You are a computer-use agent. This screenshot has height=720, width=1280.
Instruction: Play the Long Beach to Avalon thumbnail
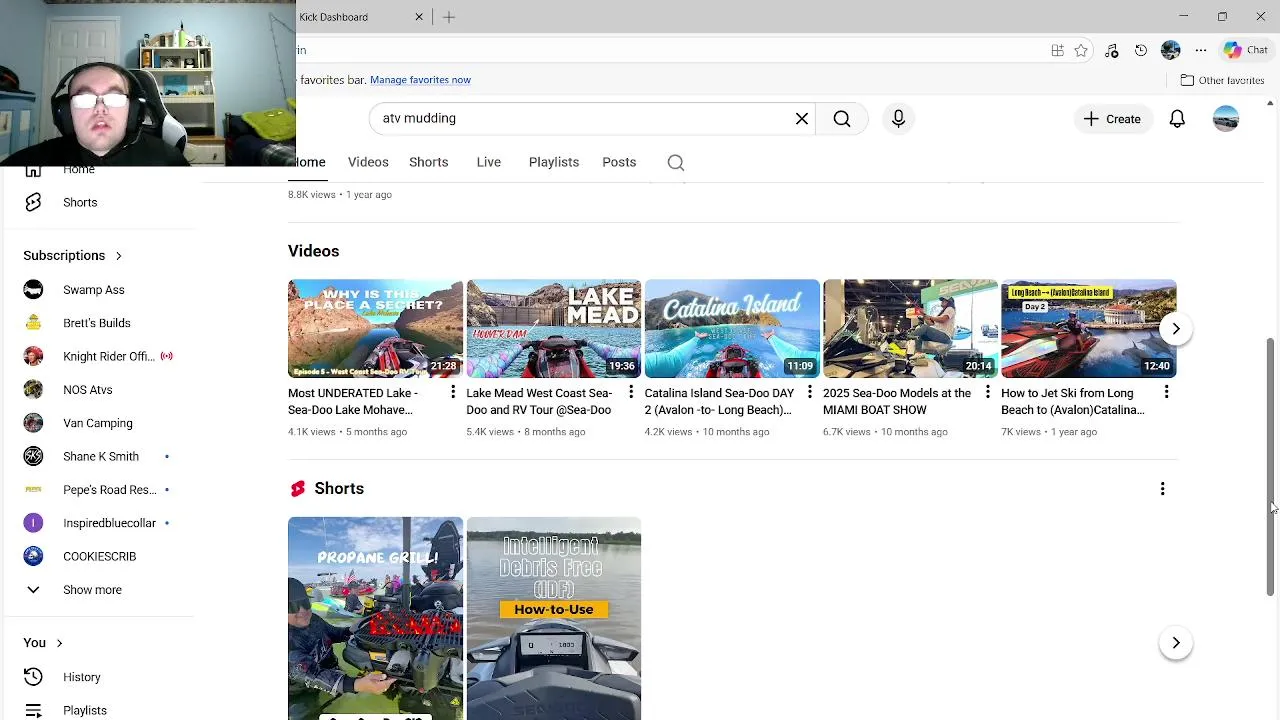[1088, 328]
